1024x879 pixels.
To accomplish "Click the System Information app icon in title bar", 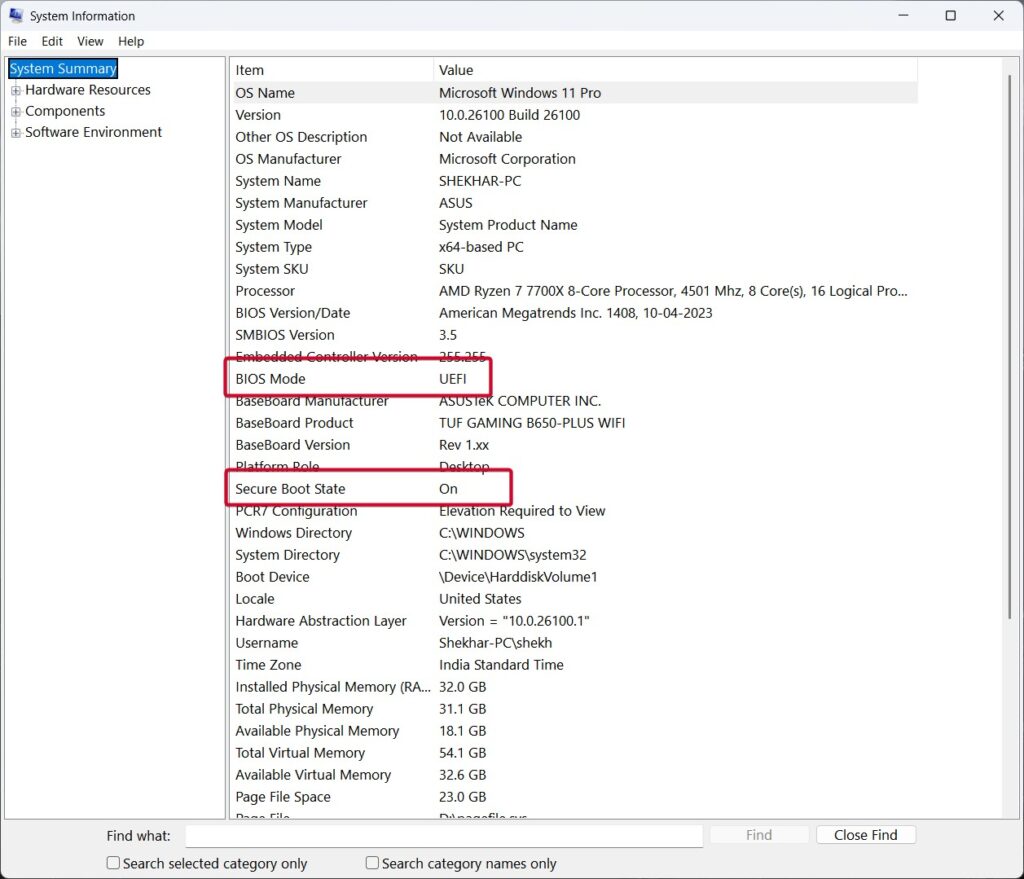I will [15, 15].
